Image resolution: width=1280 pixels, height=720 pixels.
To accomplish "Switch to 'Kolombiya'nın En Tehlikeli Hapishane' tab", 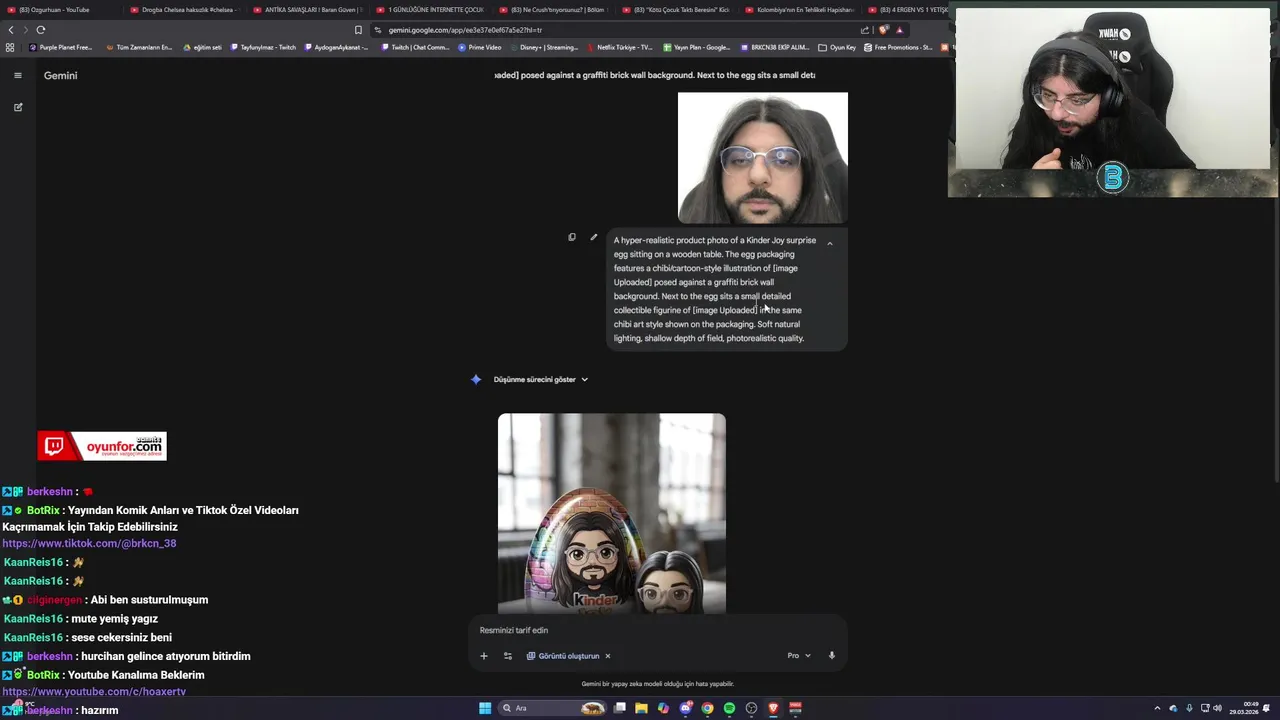I will point(798,10).
